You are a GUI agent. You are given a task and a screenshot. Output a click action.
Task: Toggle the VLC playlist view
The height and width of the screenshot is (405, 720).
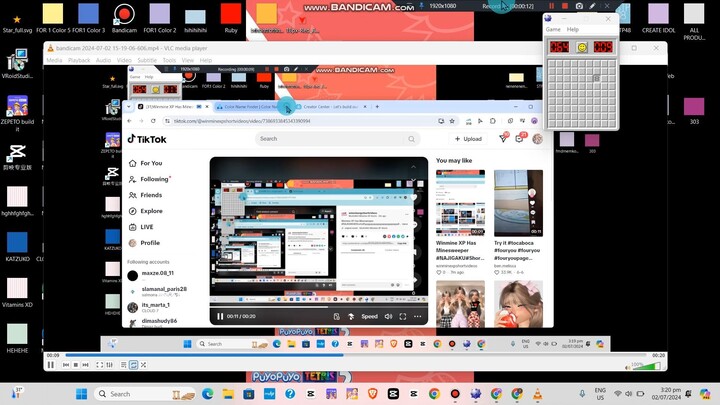click(x=124, y=365)
